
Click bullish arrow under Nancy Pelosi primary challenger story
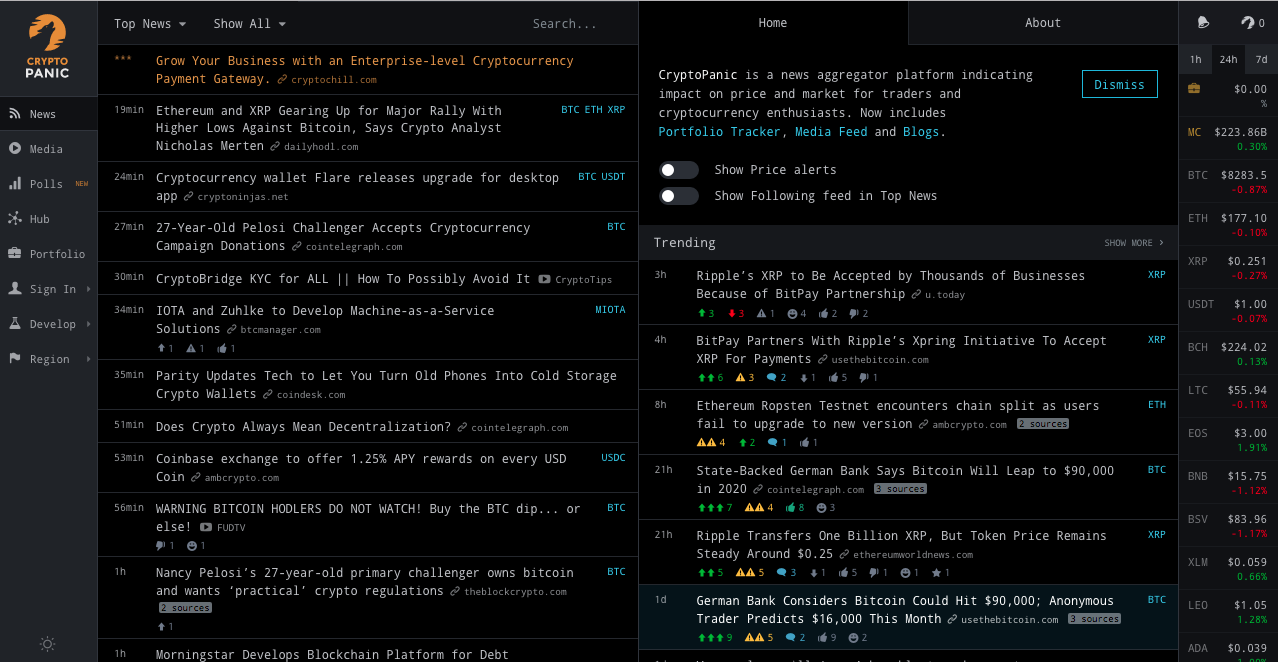click(165, 627)
